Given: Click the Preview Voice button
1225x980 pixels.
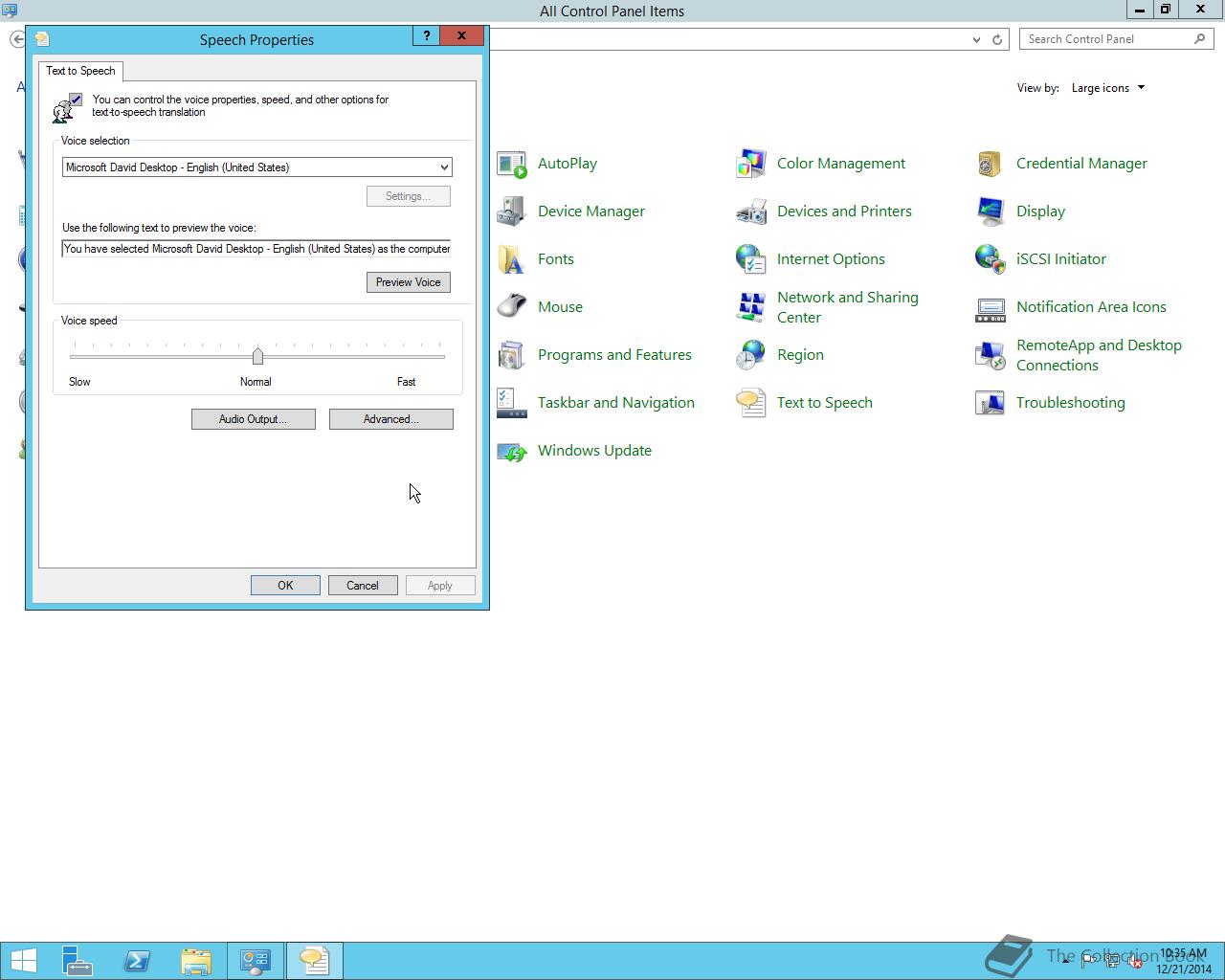Looking at the screenshot, I should click(x=408, y=282).
